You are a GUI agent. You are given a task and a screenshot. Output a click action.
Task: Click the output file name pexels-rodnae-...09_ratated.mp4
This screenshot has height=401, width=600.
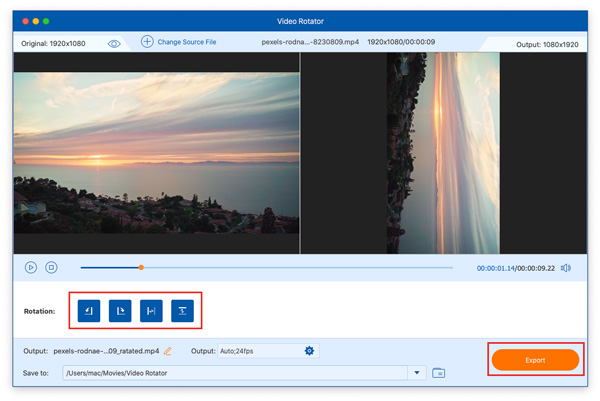click(106, 351)
